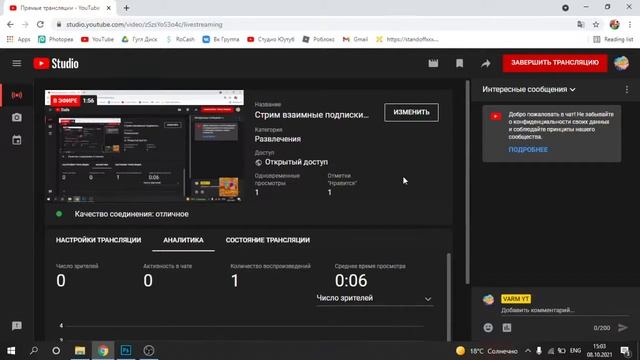Open Photoshop from the taskbar

(x=126, y=351)
